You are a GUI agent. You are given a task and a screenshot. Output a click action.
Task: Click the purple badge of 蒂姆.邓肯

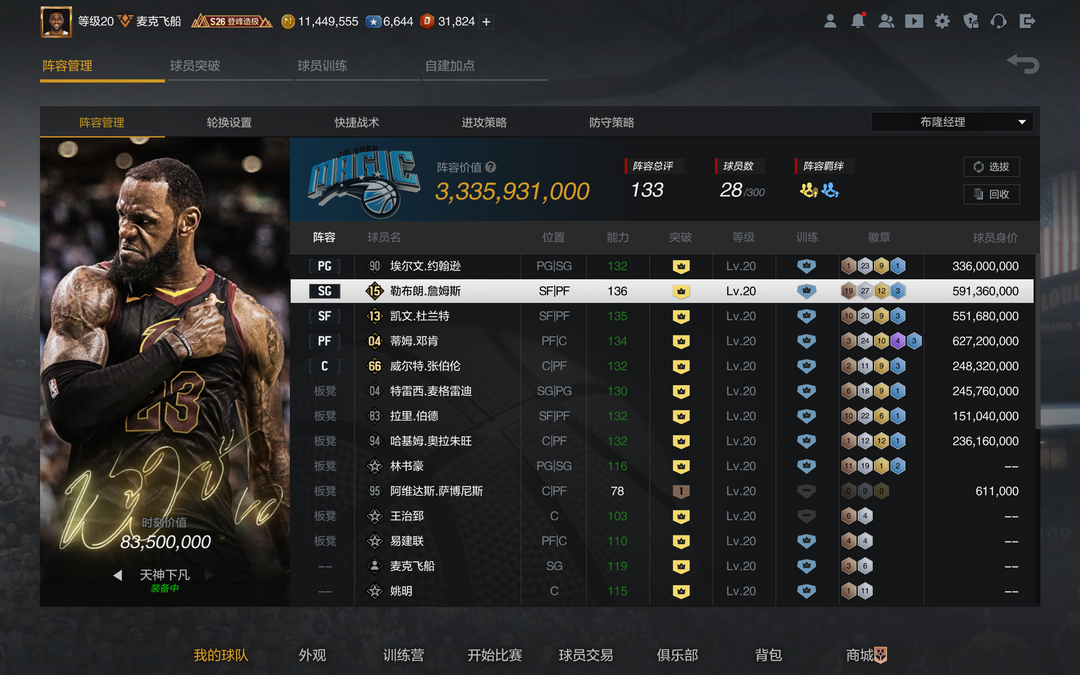click(897, 341)
